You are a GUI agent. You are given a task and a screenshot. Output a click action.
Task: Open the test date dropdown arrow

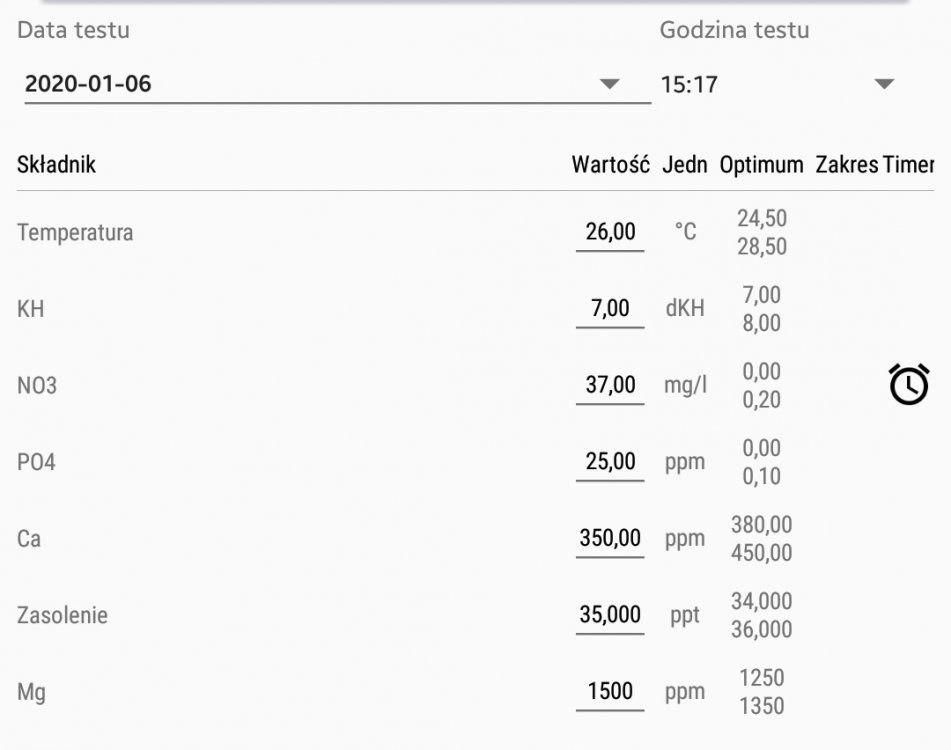click(x=610, y=84)
